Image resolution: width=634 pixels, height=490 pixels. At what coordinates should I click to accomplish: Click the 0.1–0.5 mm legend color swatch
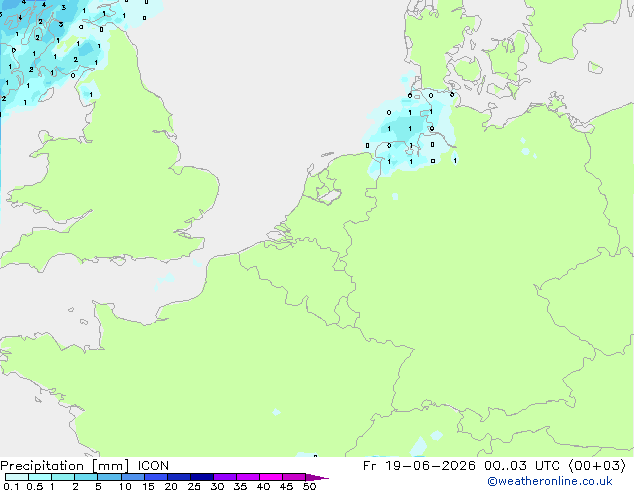[17, 477]
